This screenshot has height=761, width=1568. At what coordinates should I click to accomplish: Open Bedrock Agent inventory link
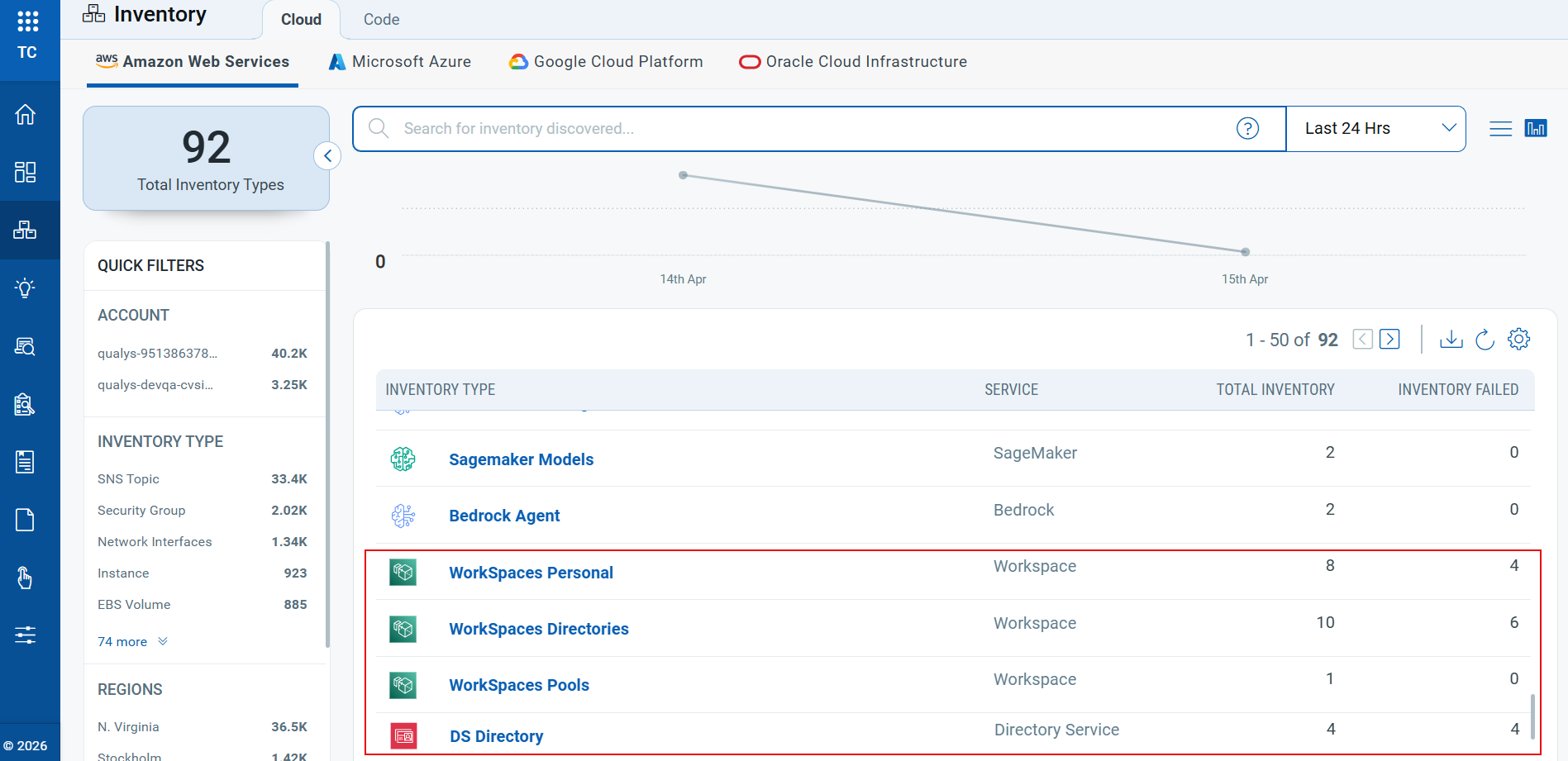504,516
